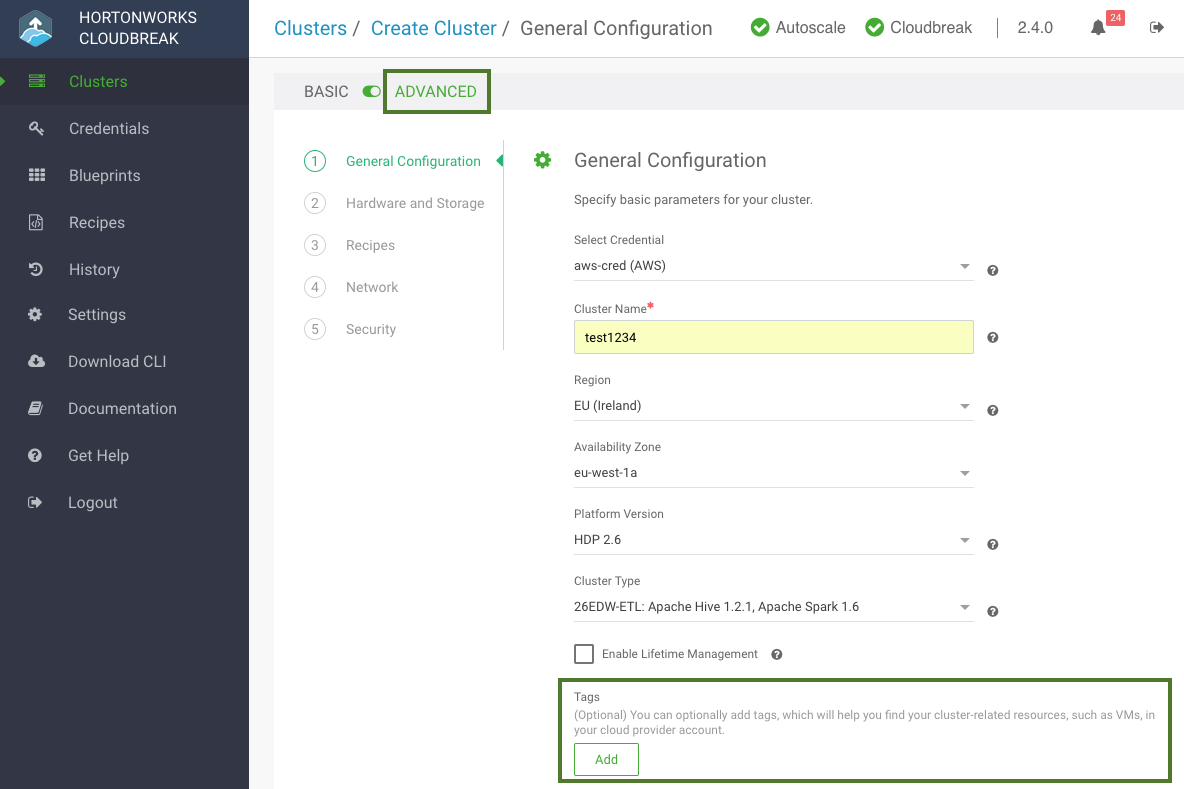Image resolution: width=1184 pixels, height=789 pixels.
Task: Show help for Enable Lifetime Management
Action: tap(777, 655)
